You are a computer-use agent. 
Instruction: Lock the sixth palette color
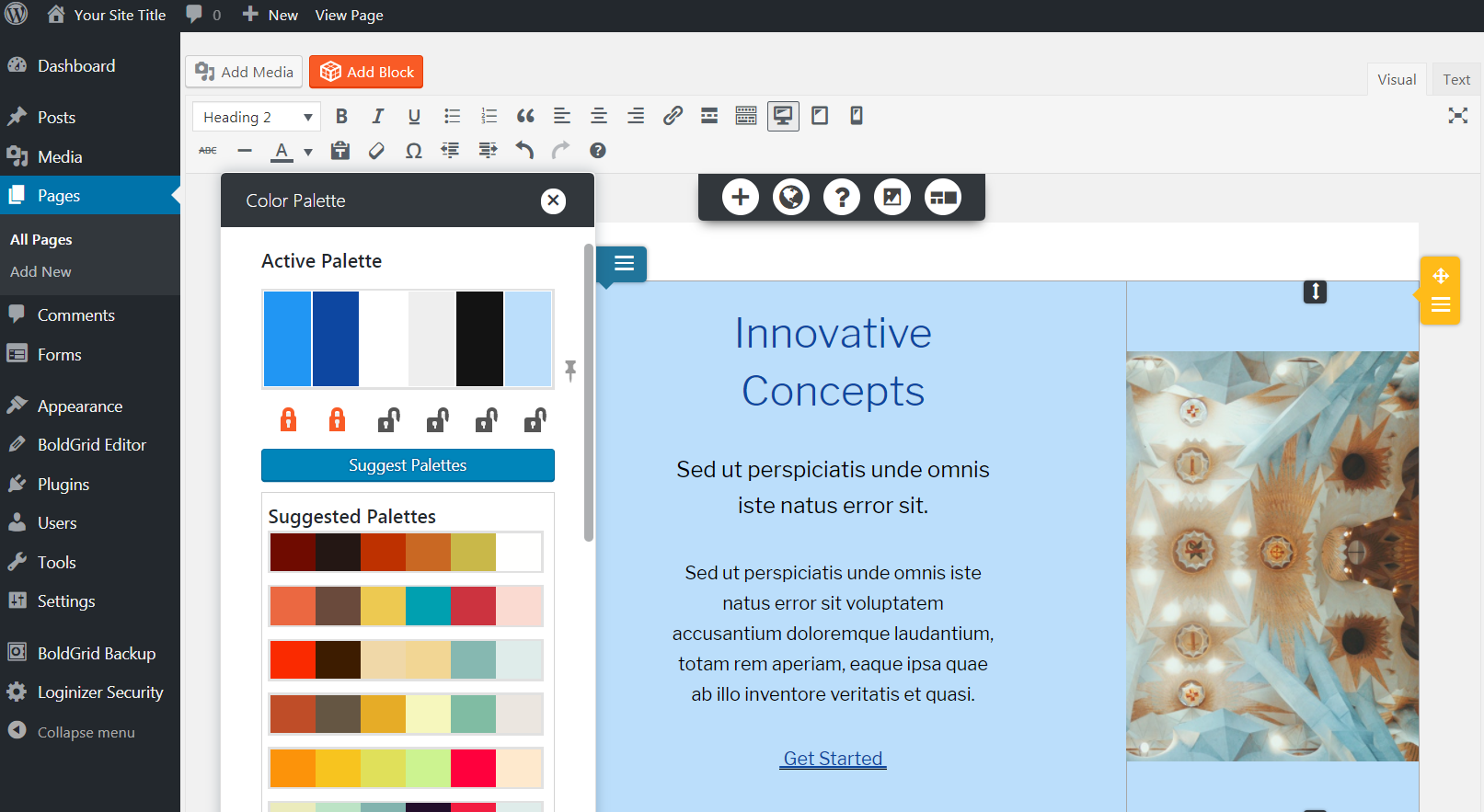pos(535,420)
